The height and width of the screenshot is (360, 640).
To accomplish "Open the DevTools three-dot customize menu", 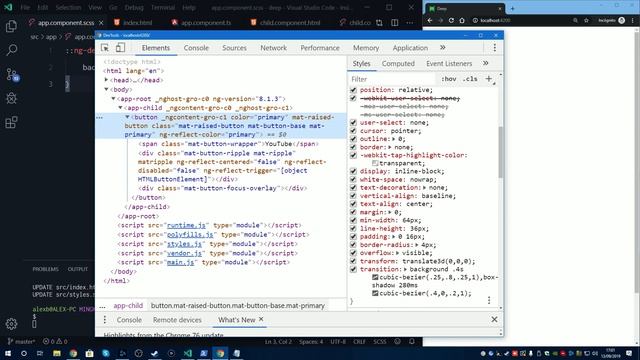I will [495, 48].
